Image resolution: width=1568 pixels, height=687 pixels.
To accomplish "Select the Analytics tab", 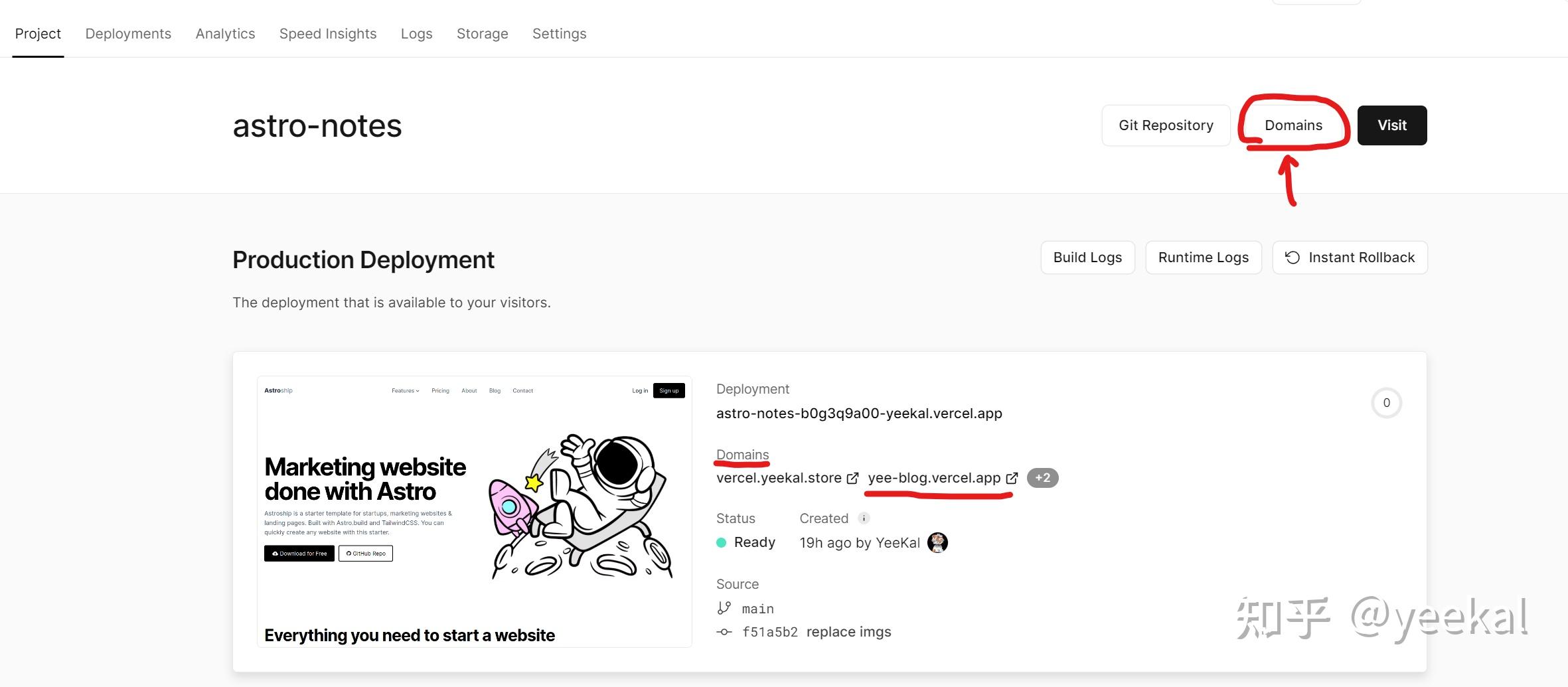I will pos(225,34).
